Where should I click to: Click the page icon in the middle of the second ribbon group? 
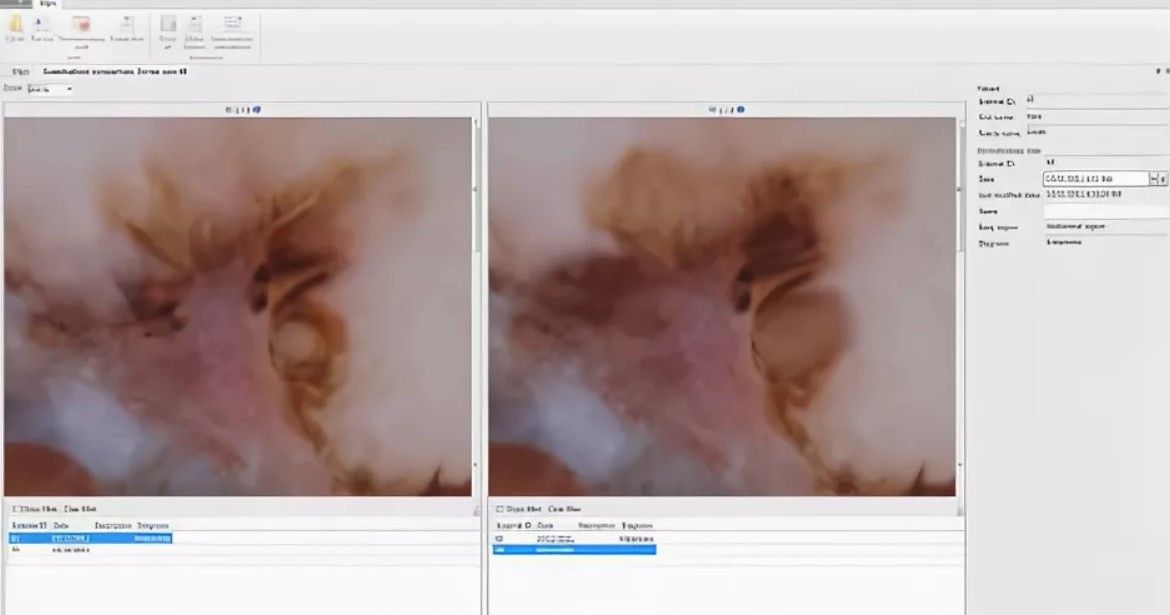point(194,25)
